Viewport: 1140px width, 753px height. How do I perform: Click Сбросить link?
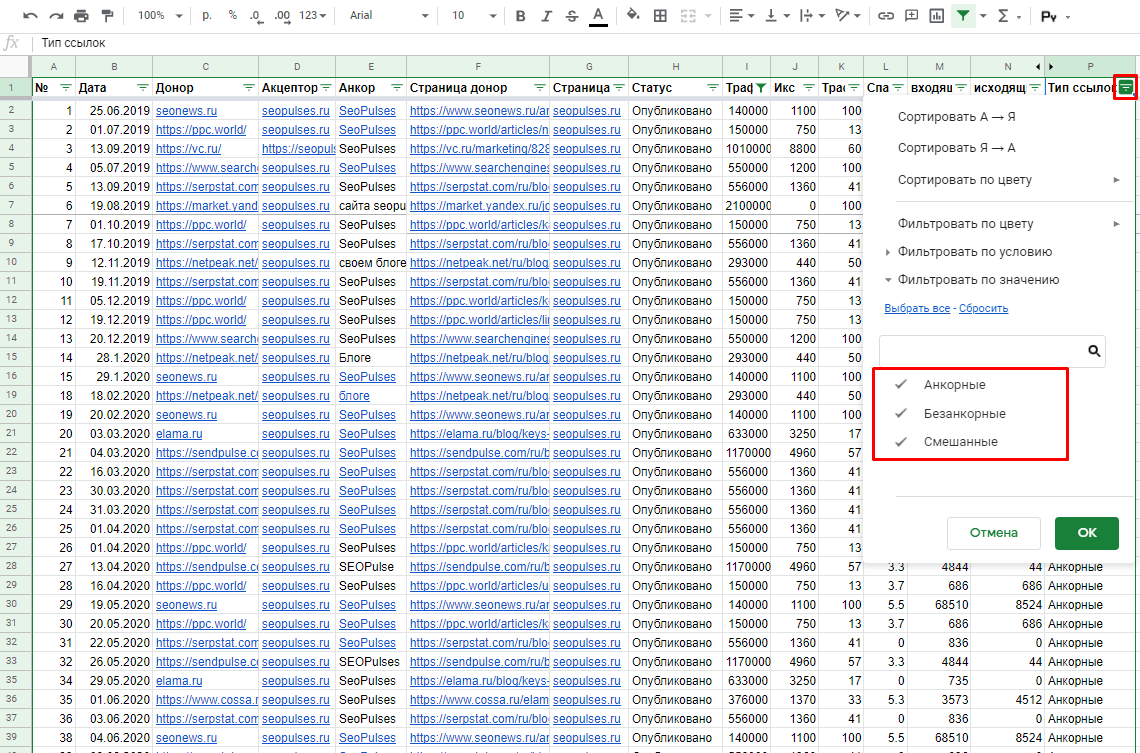tap(984, 308)
